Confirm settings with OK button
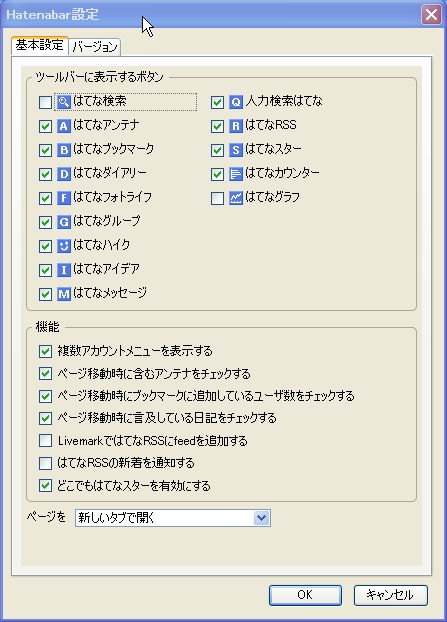447x622 pixels. [x=305, y=595]
